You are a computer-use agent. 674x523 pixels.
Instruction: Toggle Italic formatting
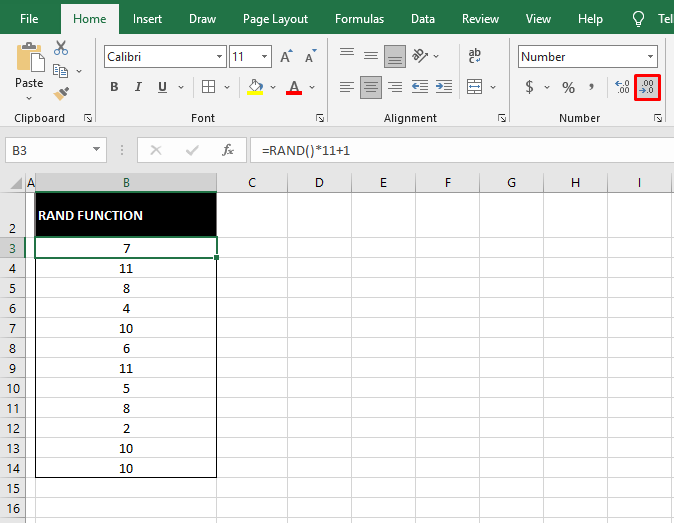tap(138, 87)
